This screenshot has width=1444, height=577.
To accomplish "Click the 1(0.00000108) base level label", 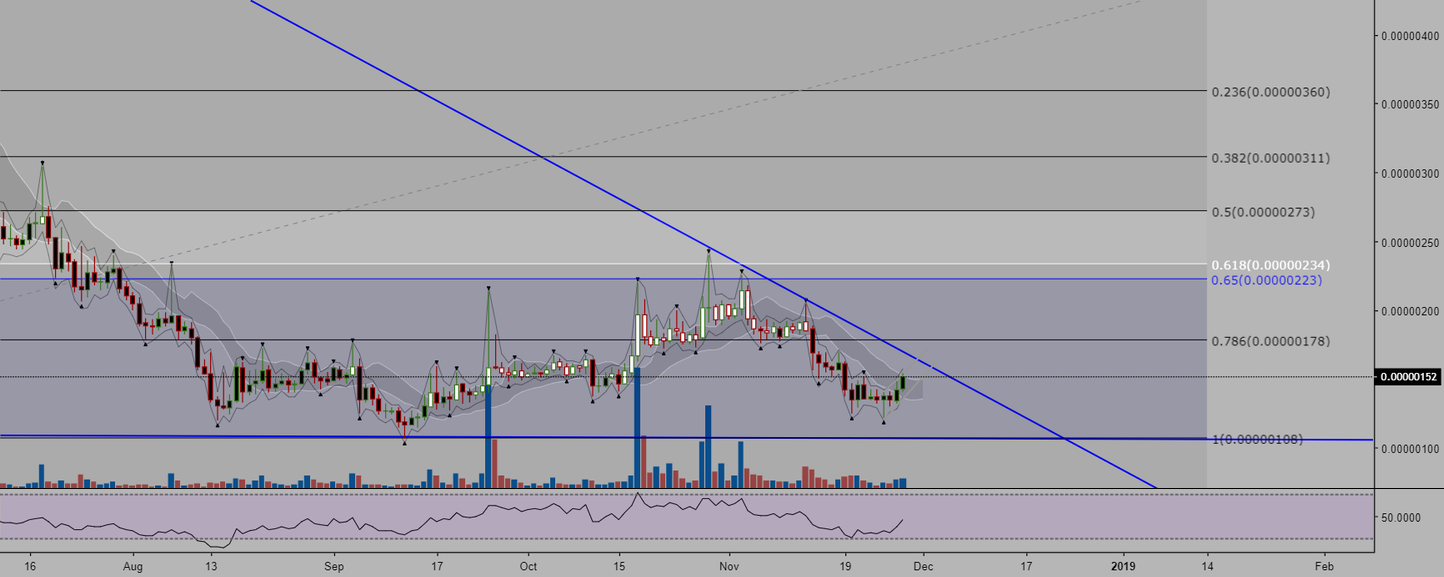I will tap(1257, 439).
